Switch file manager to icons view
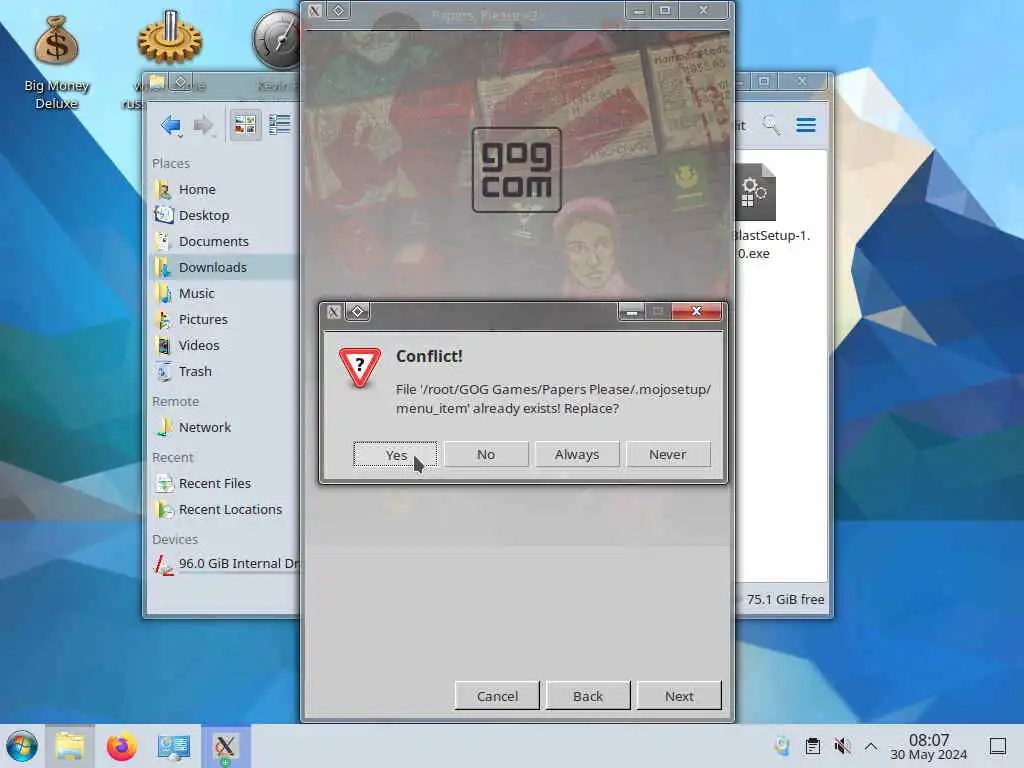The height and width of the screenshot is (768, 1024). tap(245, 125)
